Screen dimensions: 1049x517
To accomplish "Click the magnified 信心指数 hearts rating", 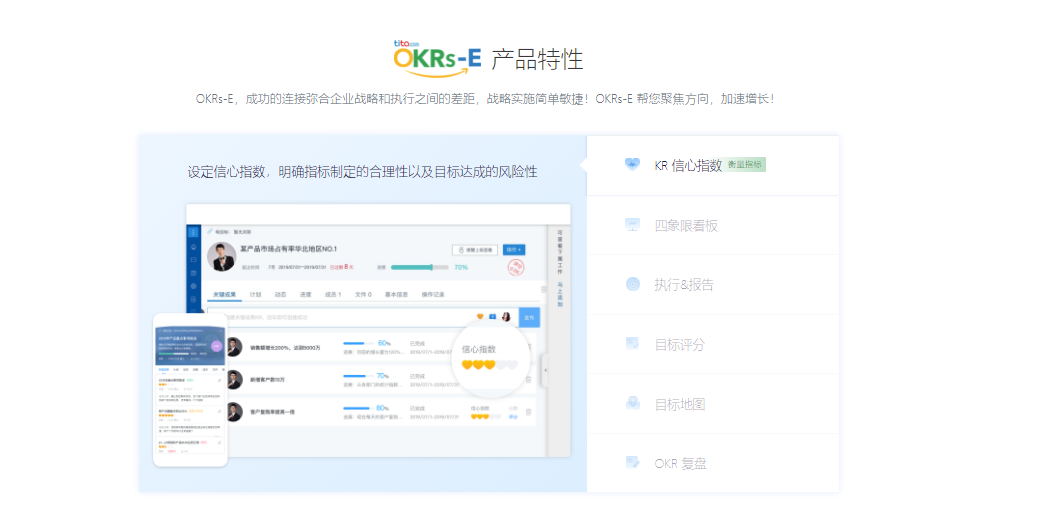I will (490, 365).
